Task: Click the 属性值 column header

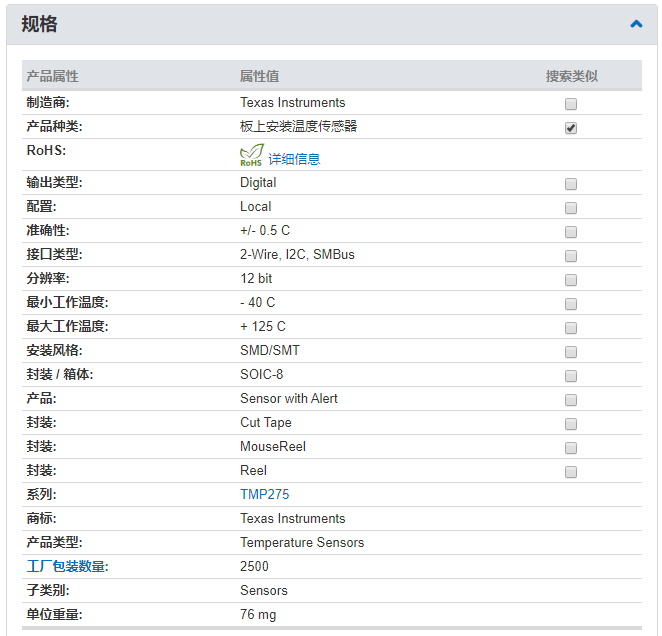Action: click(x=259, y=76)
